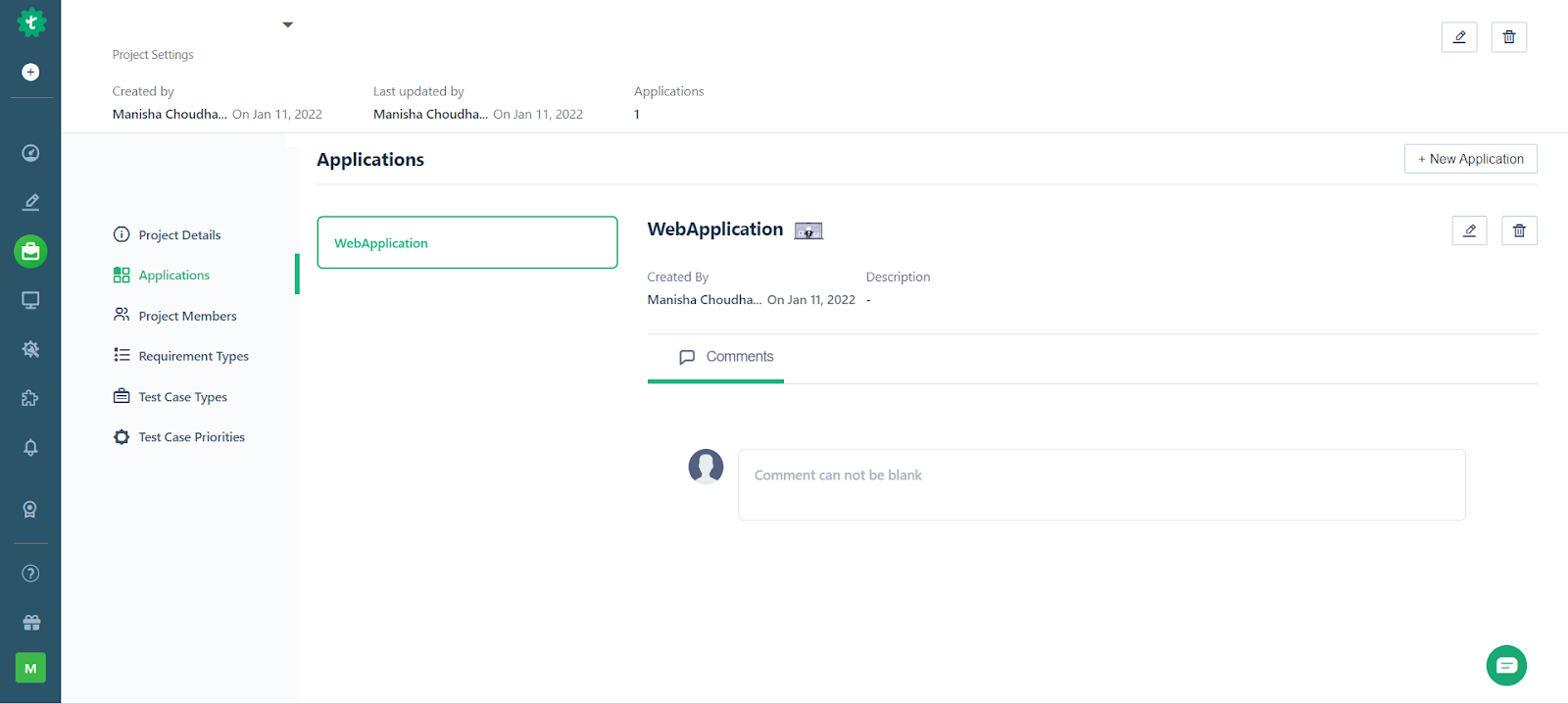Expand the project selector dropdown arrow
1568x704 pixels.
(x=288, y=25)
